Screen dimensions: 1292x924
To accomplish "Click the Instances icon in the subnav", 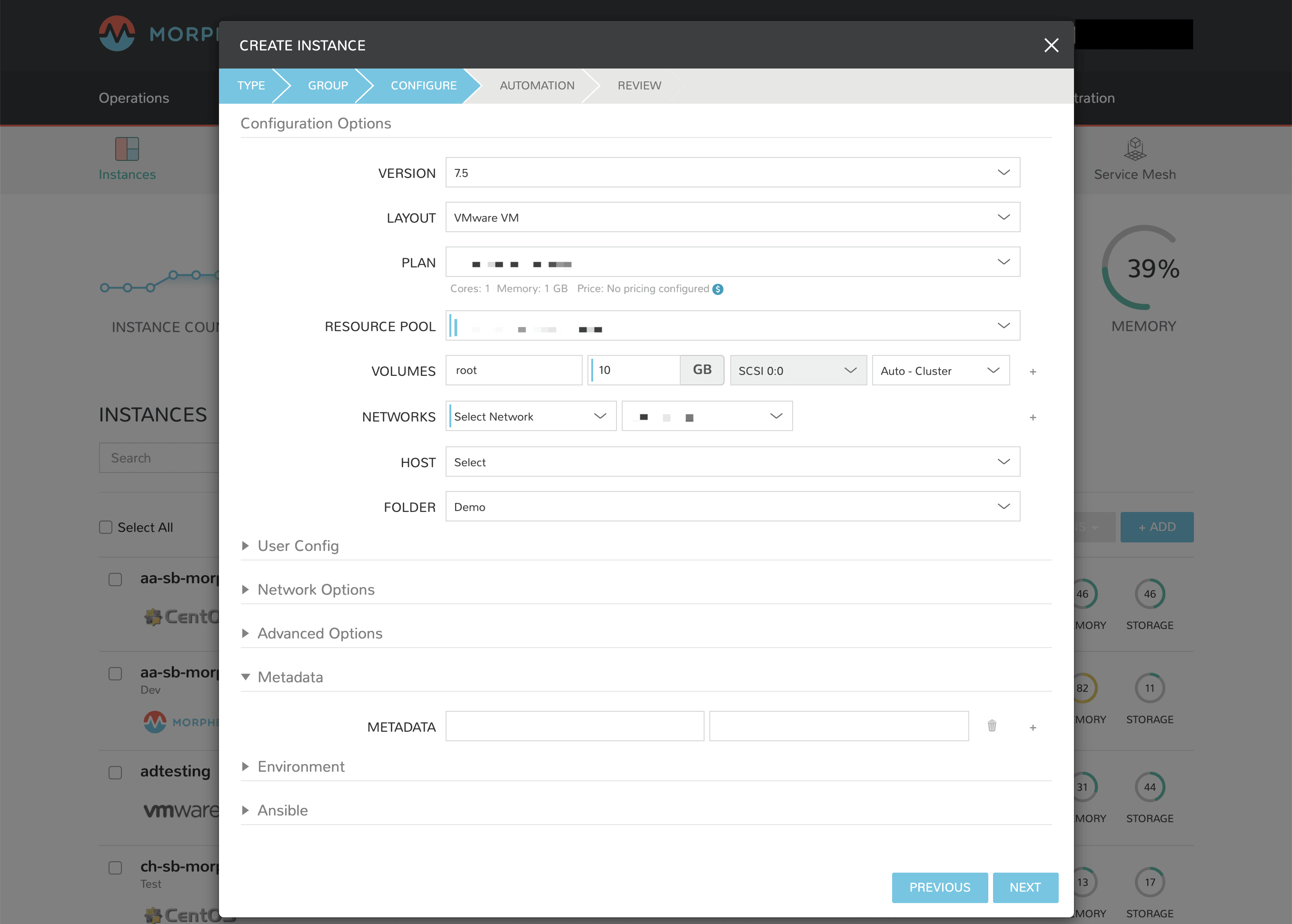I will tap(127, 149).
